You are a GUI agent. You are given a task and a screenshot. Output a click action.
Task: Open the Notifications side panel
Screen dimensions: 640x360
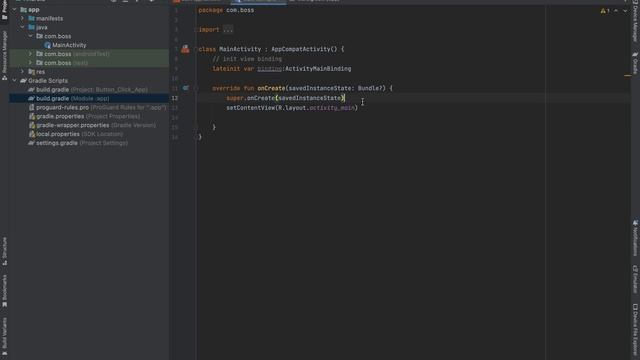[x=635, y=238]
